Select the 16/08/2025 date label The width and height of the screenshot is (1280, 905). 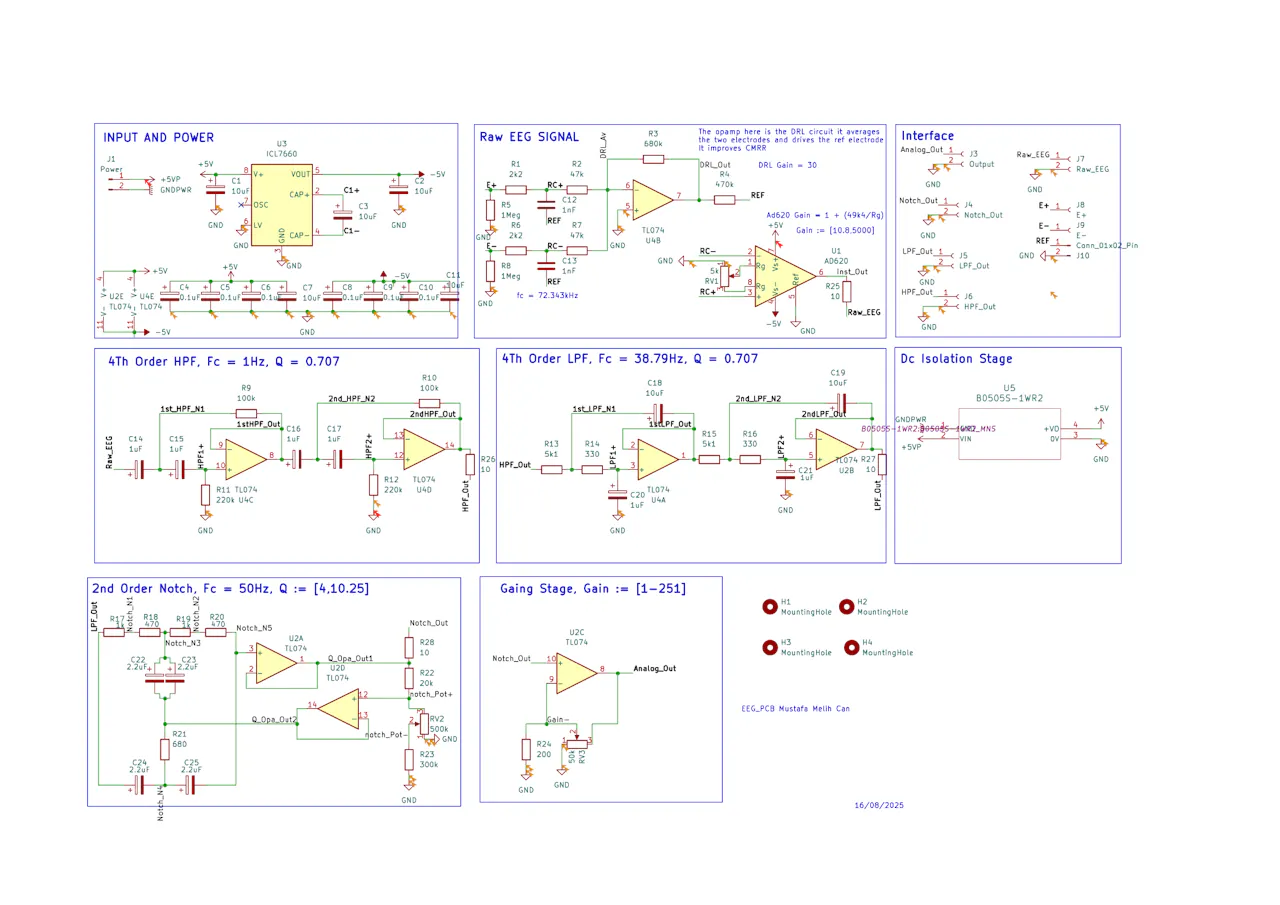click(879, 805)
